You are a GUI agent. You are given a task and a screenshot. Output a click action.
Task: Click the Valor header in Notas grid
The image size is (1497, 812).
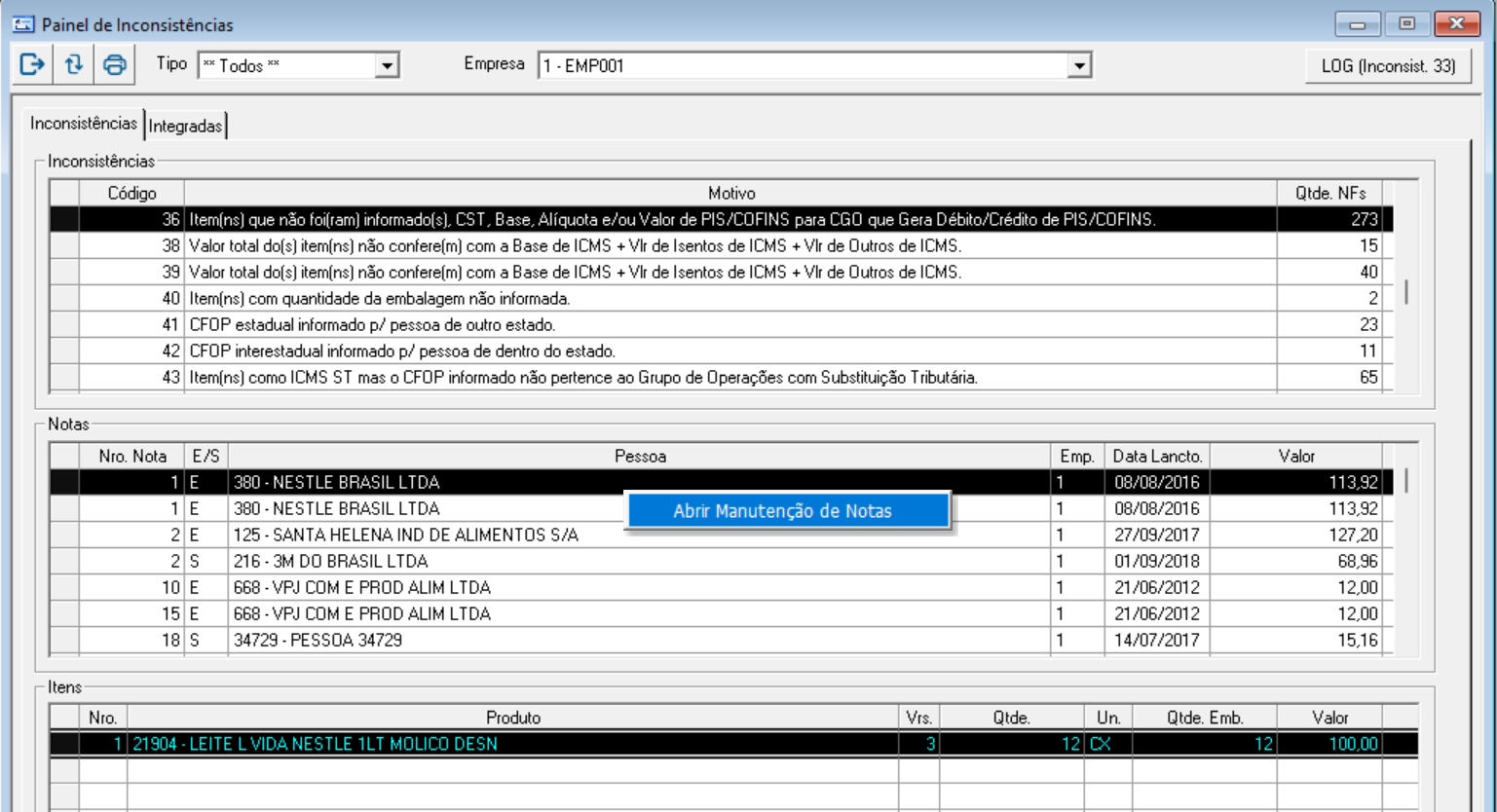[1296, 456]
